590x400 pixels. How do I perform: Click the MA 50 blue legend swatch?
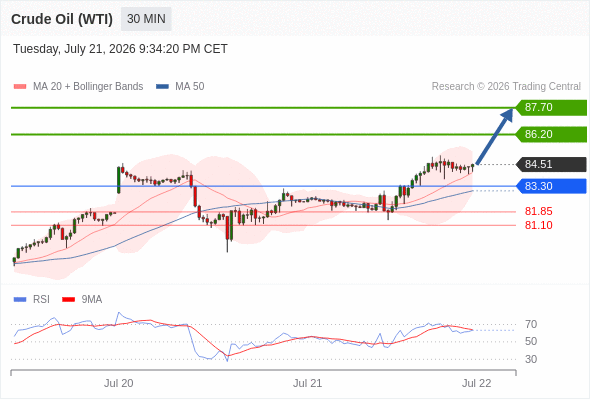(x=162, y=87)
